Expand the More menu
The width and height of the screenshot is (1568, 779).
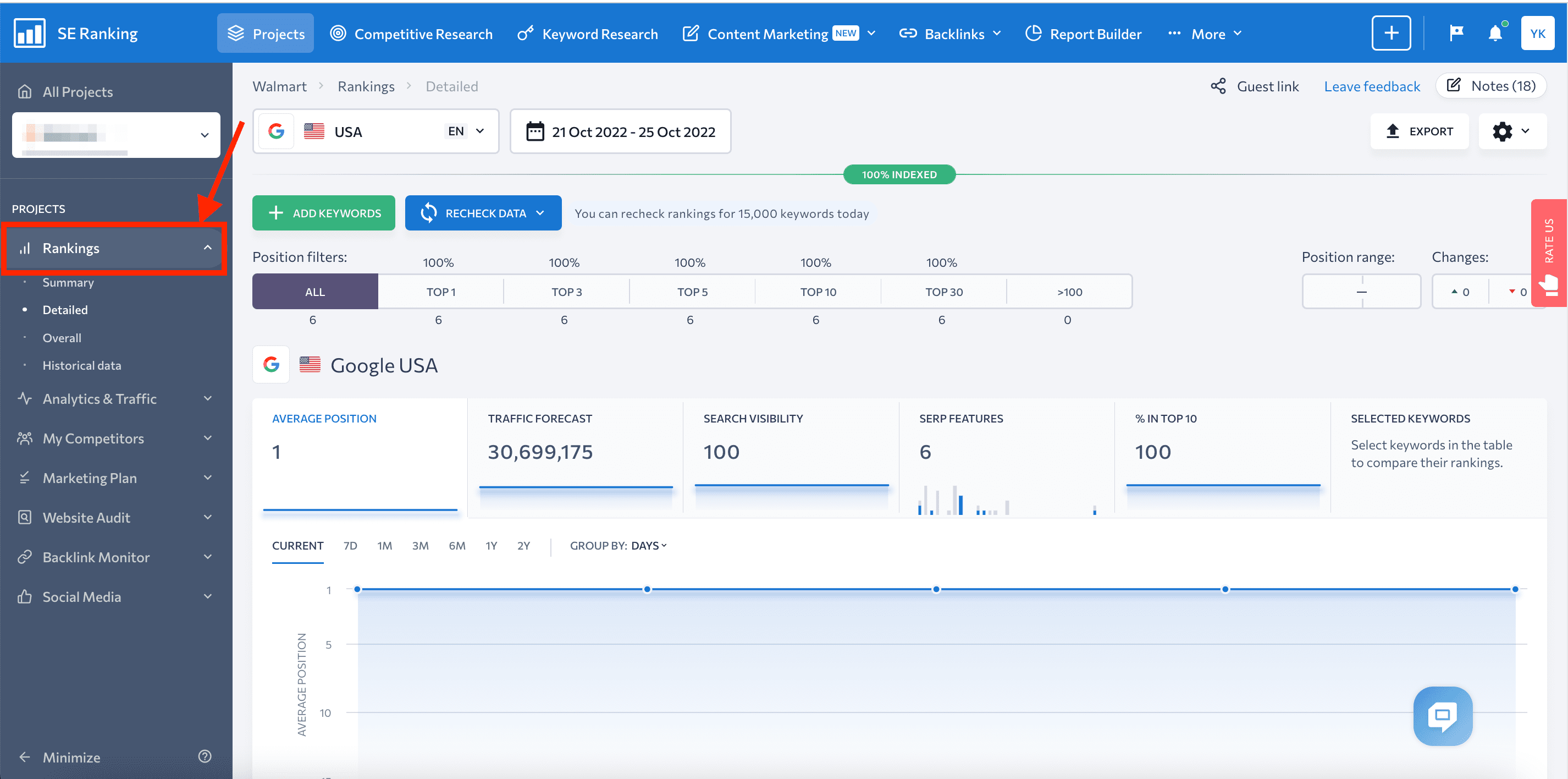click(1205, 34)
